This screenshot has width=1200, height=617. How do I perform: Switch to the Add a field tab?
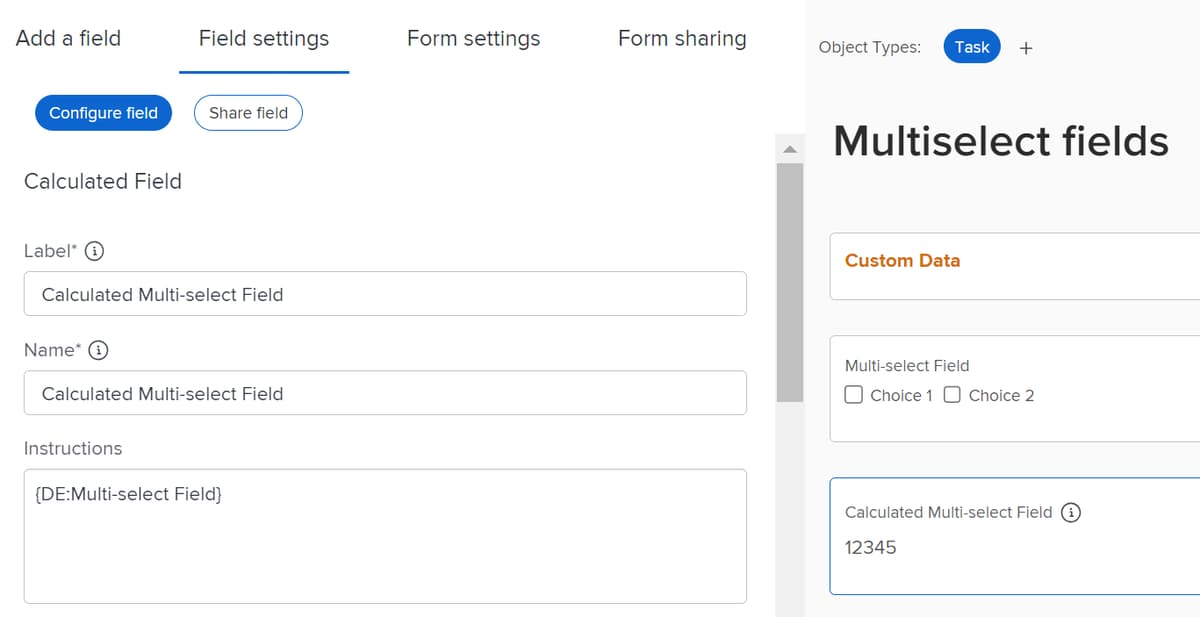point(68,38)
